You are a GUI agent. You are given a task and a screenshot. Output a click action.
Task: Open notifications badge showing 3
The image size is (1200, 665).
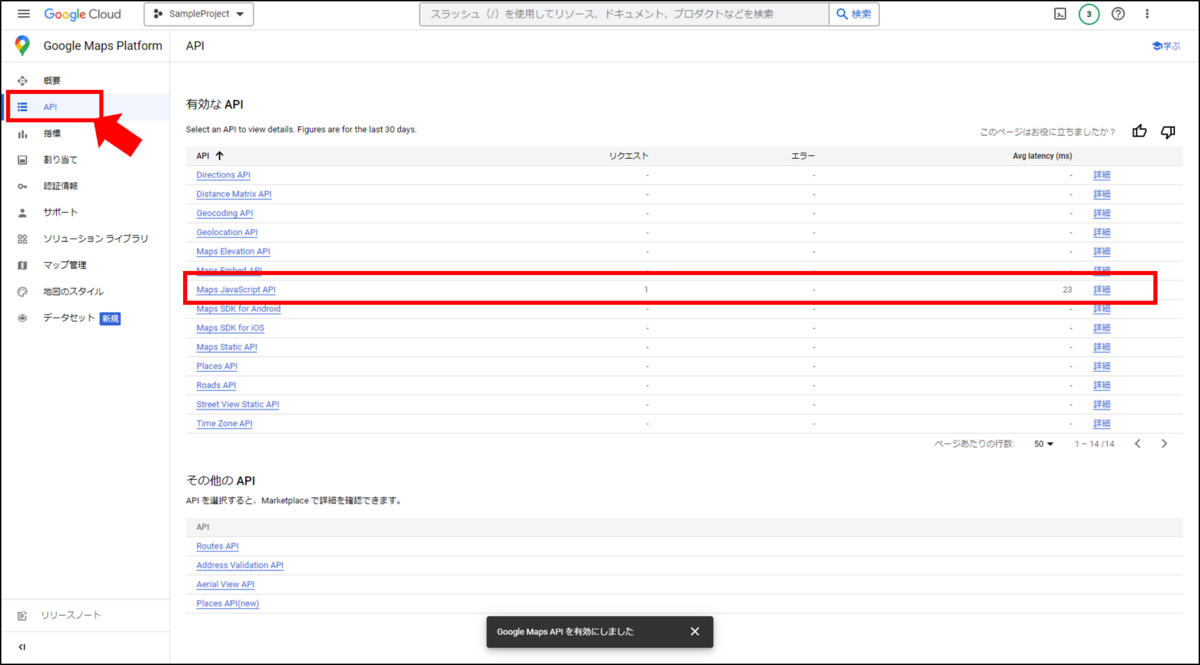pos(1089,14)
